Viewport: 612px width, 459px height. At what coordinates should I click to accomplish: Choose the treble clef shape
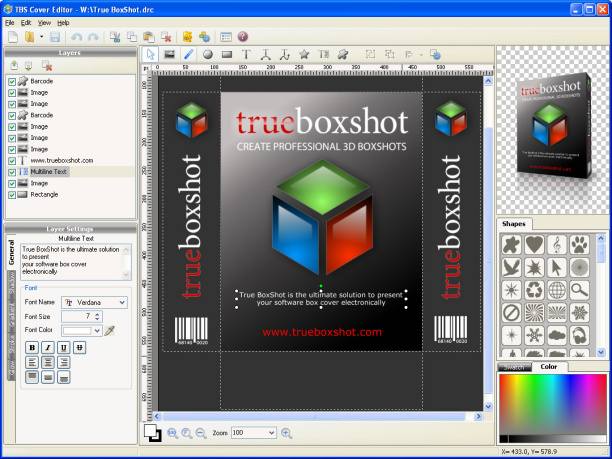557,245
